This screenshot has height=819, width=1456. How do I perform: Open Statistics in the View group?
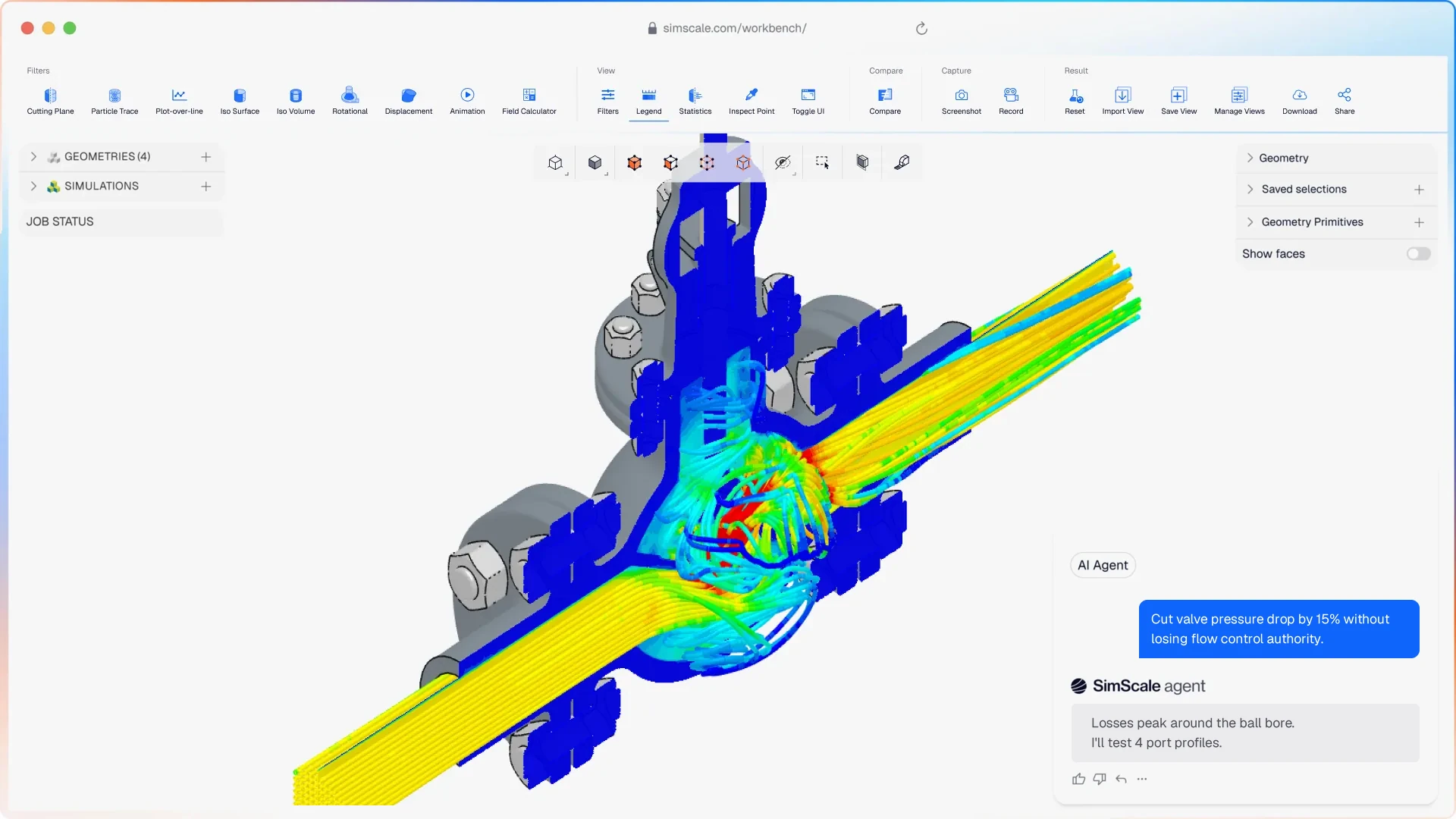coord(695,101)
